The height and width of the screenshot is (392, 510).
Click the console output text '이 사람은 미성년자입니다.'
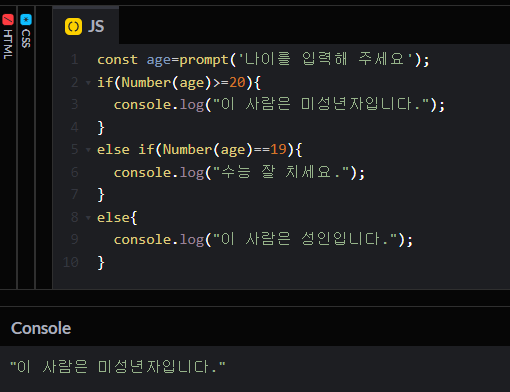point(118,367)
